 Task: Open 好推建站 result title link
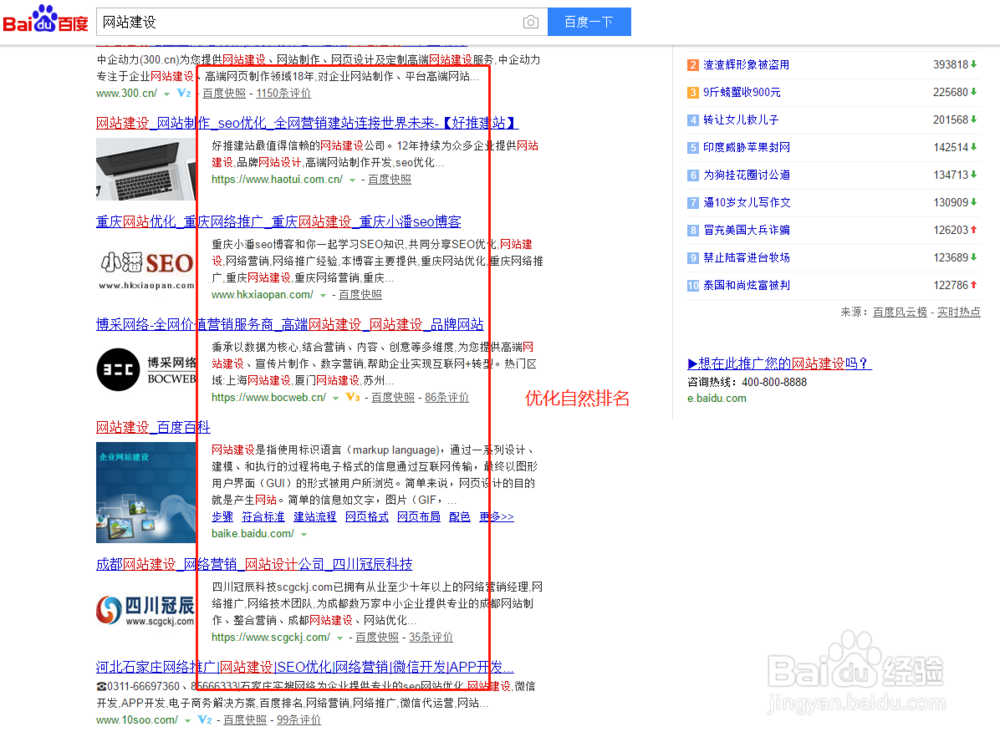pyautogui.click(x=307, y=122)
